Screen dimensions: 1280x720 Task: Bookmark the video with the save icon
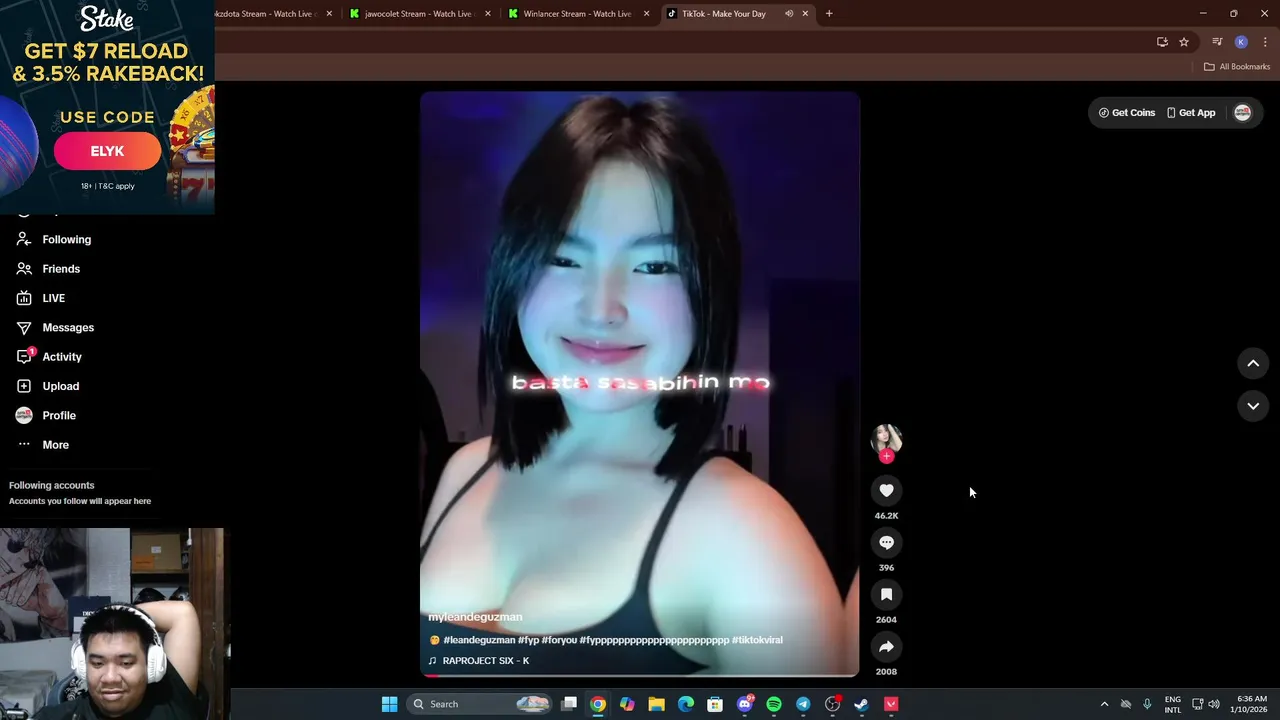click(886, 594)
